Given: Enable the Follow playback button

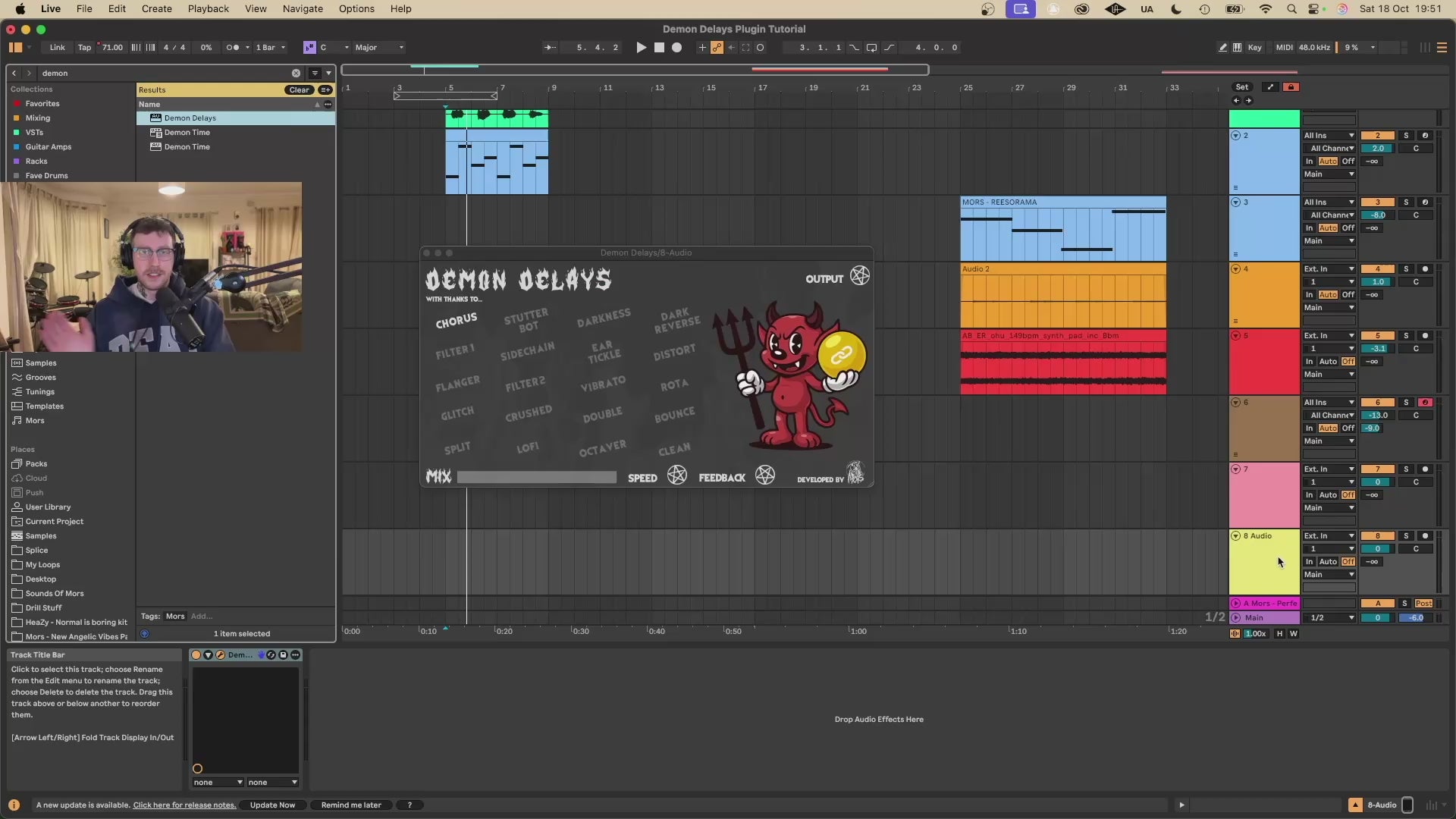Looking at the screenshot, I should point(550,47).
